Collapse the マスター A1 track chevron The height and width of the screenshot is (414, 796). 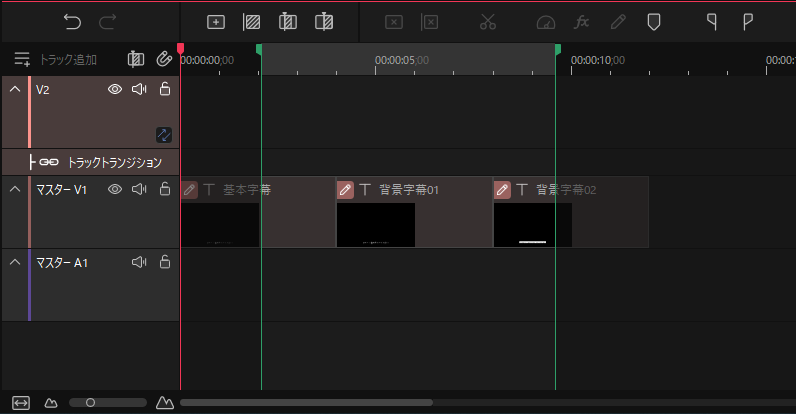tap(15, 262)
